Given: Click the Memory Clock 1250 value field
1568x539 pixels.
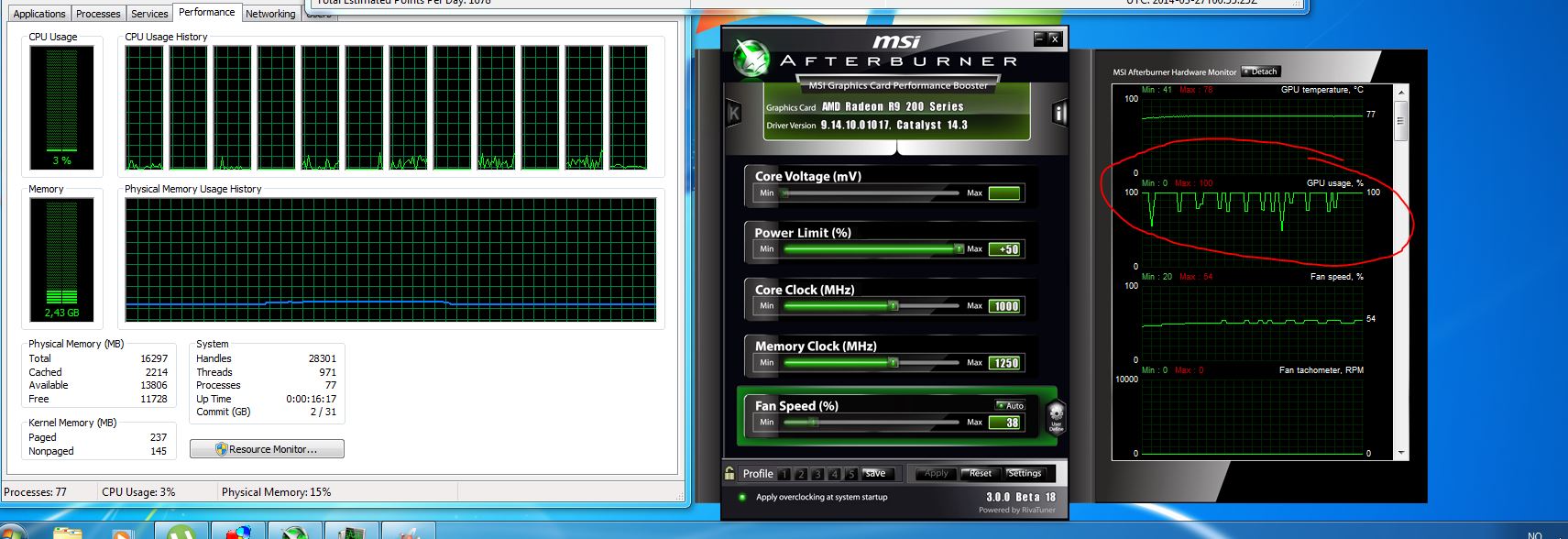Looking at the screenshot, I should [1004, 363].
